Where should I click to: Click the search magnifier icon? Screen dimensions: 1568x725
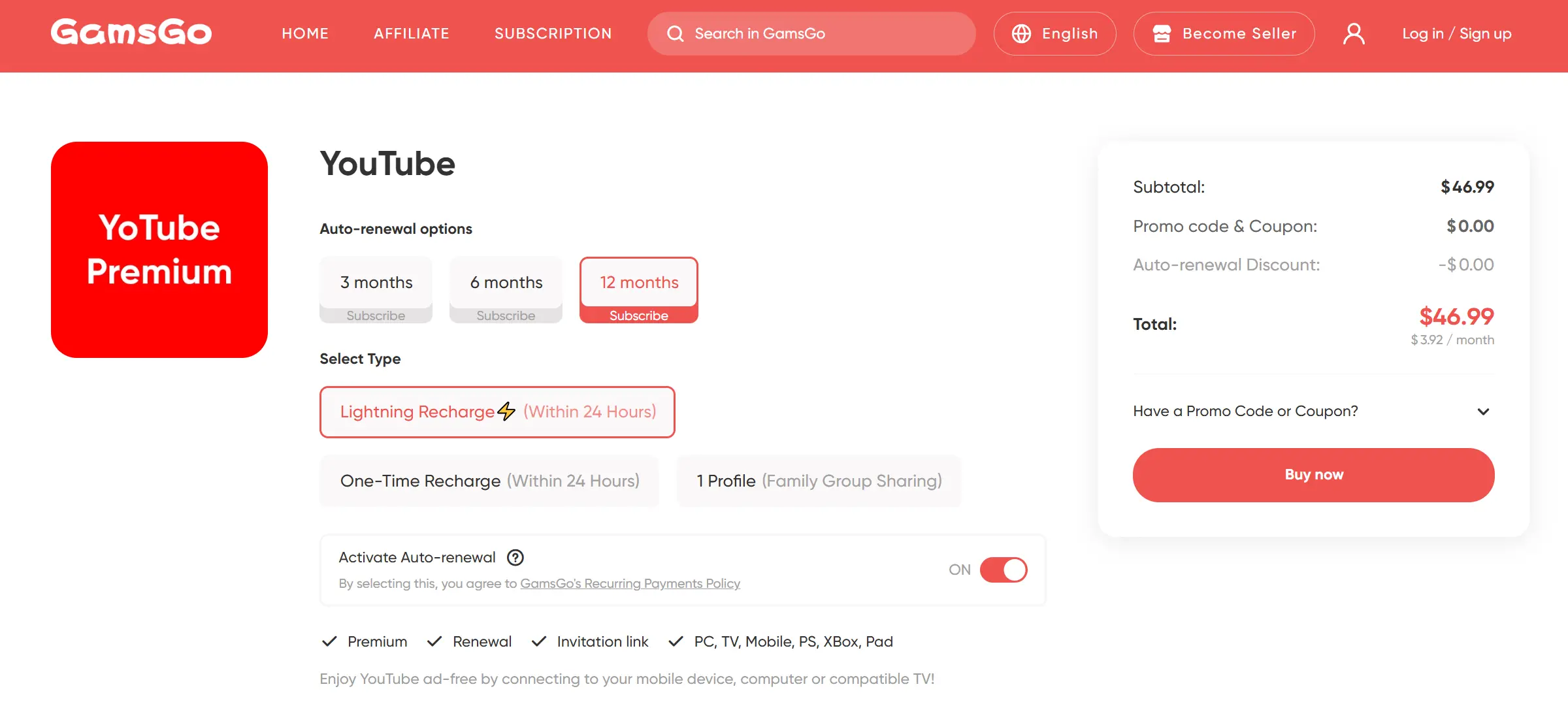pos(676,33)
